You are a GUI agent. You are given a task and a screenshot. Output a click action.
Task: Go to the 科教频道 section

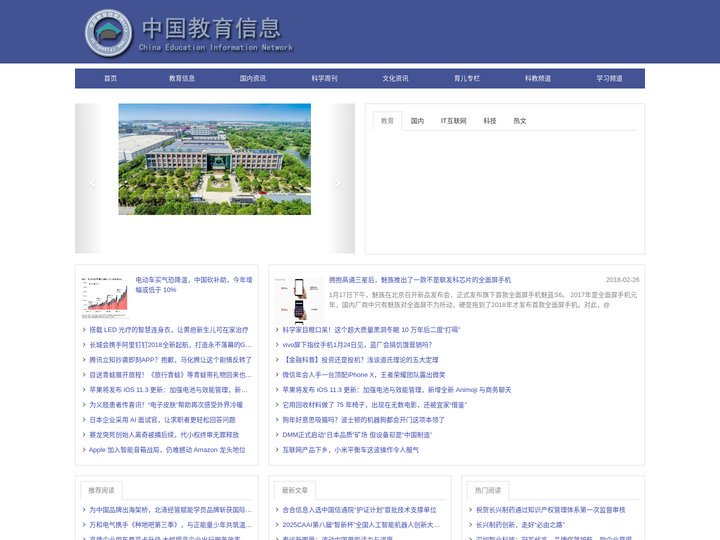[x=538, y=79]
